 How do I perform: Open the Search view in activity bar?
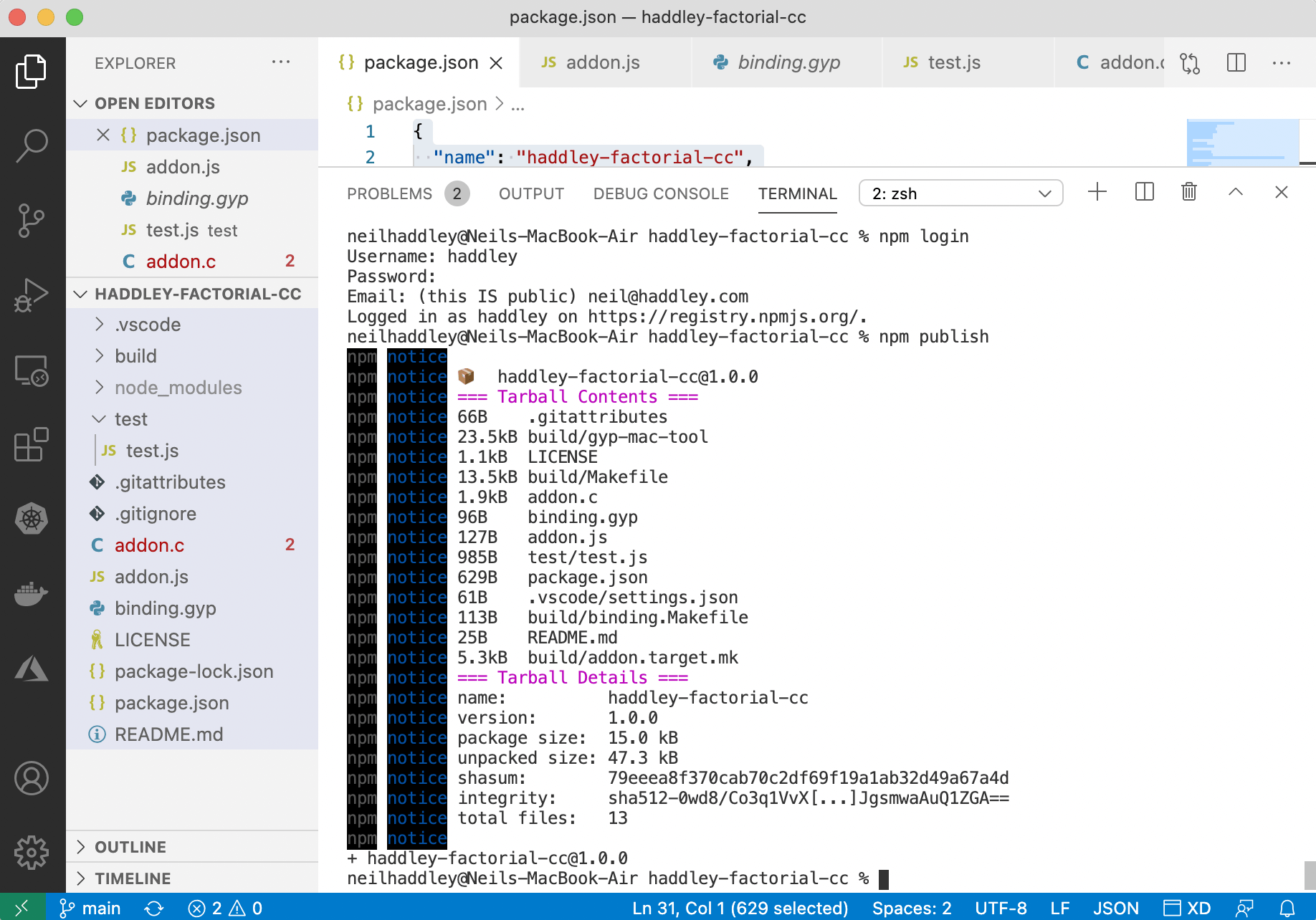coord(32,145)
